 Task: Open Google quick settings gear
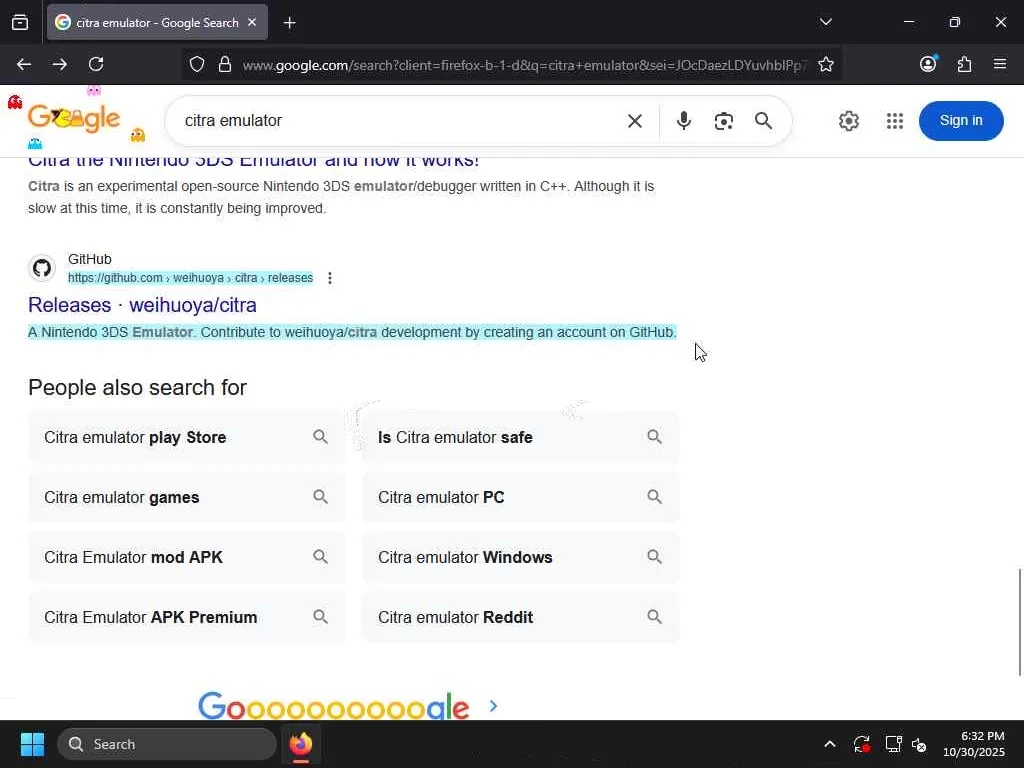[x=848, y=121]
